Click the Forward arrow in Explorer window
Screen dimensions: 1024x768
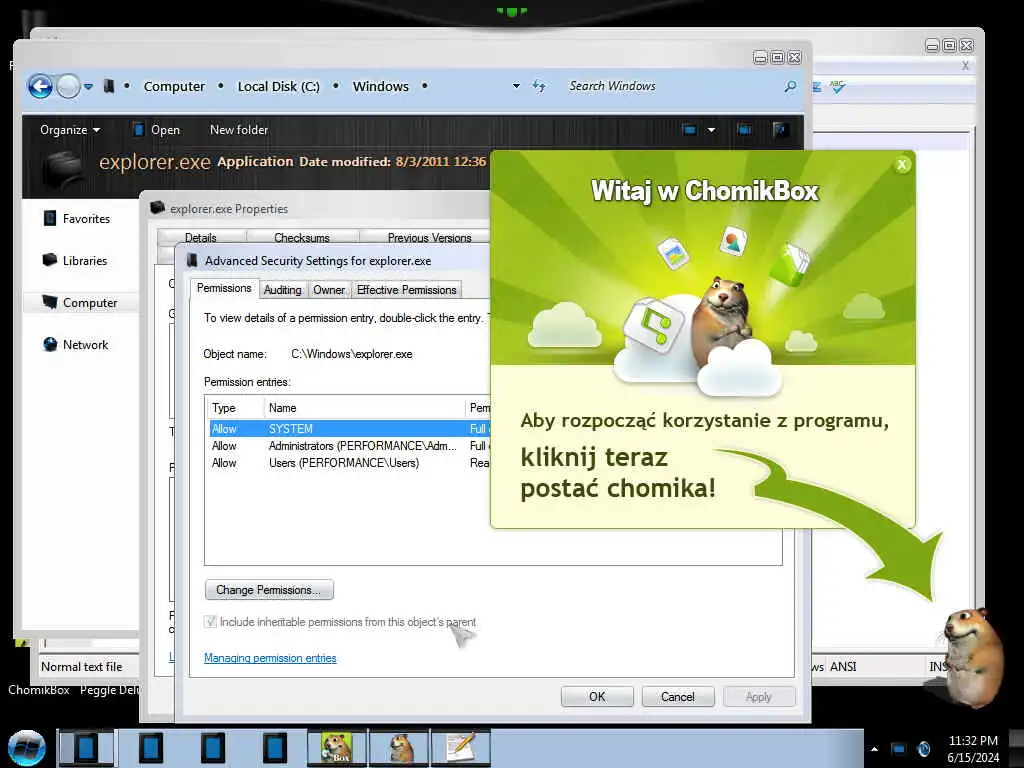pos(68,86)
